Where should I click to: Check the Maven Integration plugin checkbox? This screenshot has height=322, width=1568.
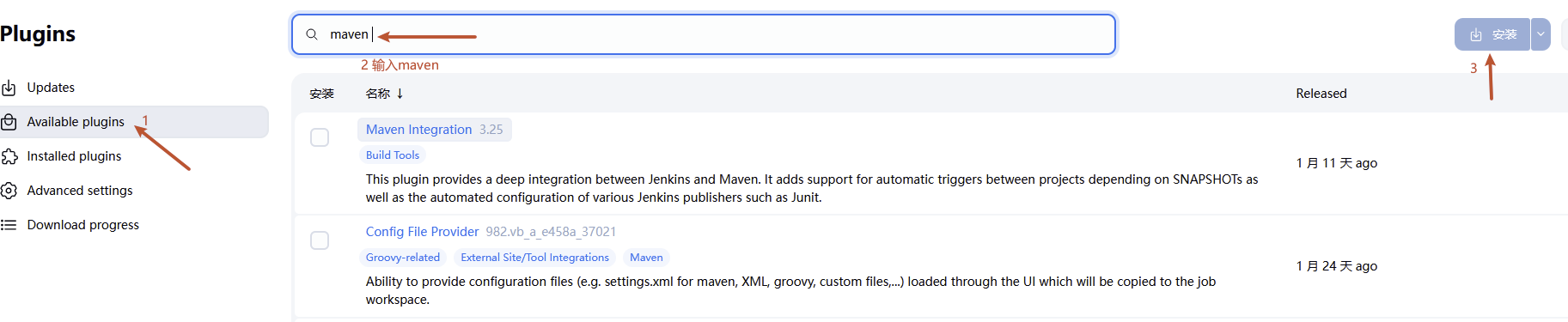pos(320,137)
